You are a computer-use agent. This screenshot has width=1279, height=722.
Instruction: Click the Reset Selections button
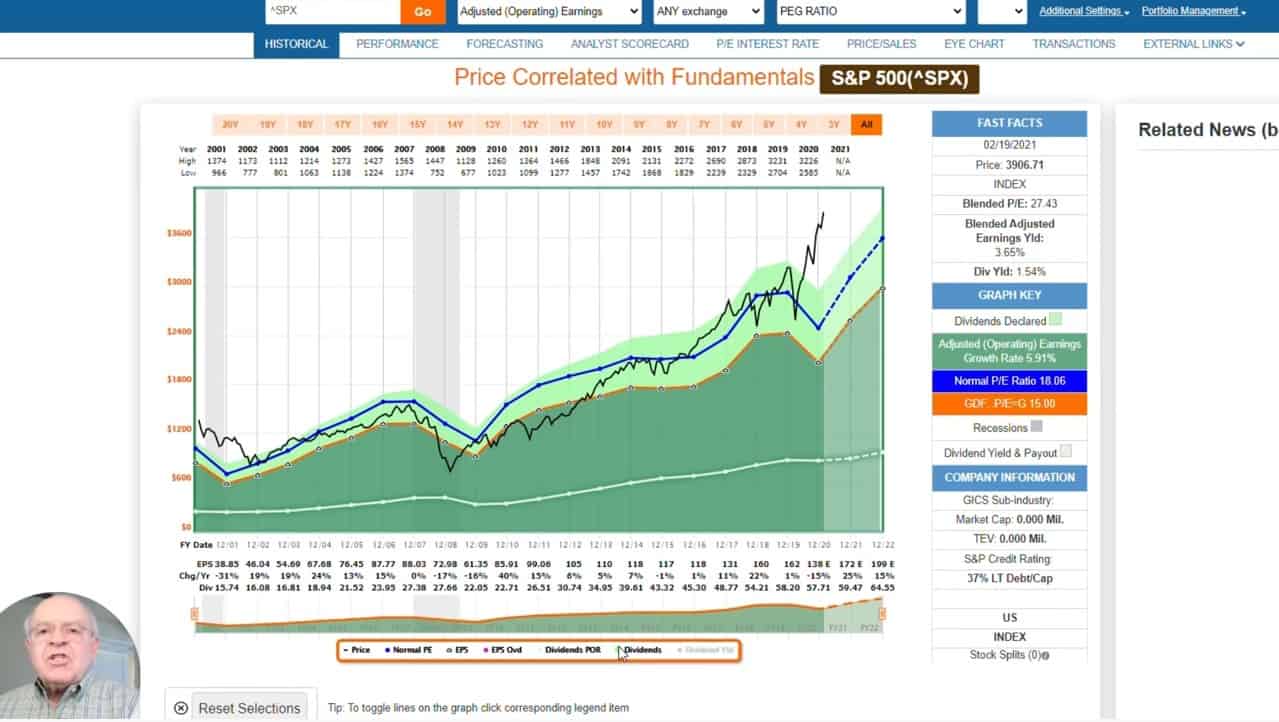pos(249,708)
